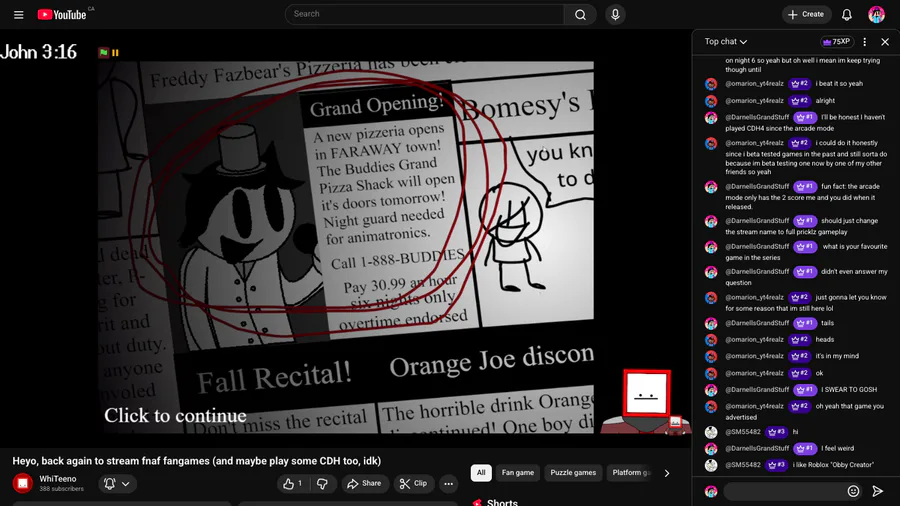This screenshot has width=900, height=506.
Task: Click @DarnellsGrandStuff on 'tails' message
Action: coord(757,324)
